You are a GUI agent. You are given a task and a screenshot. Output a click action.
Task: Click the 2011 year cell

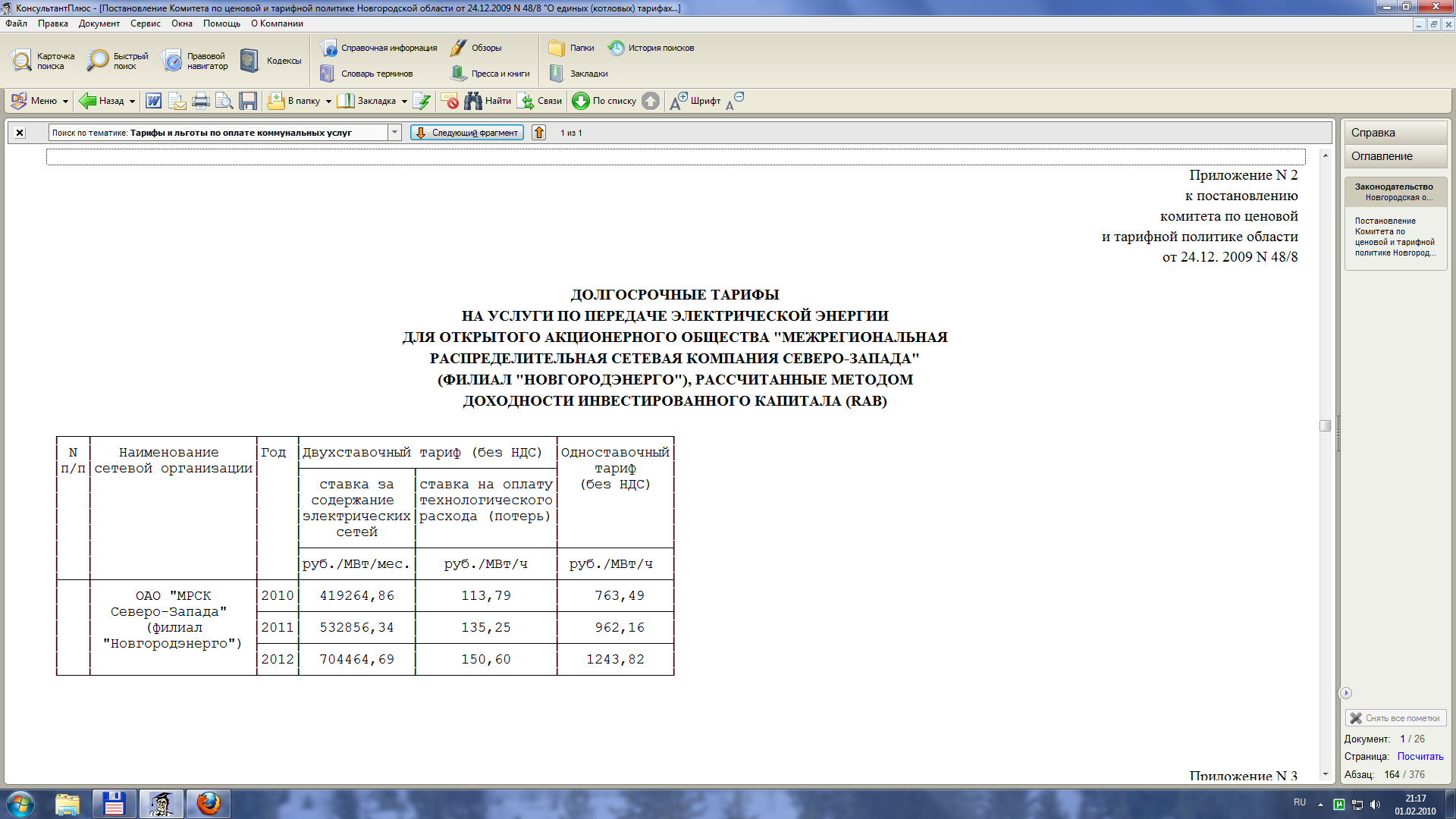(278, 628)
